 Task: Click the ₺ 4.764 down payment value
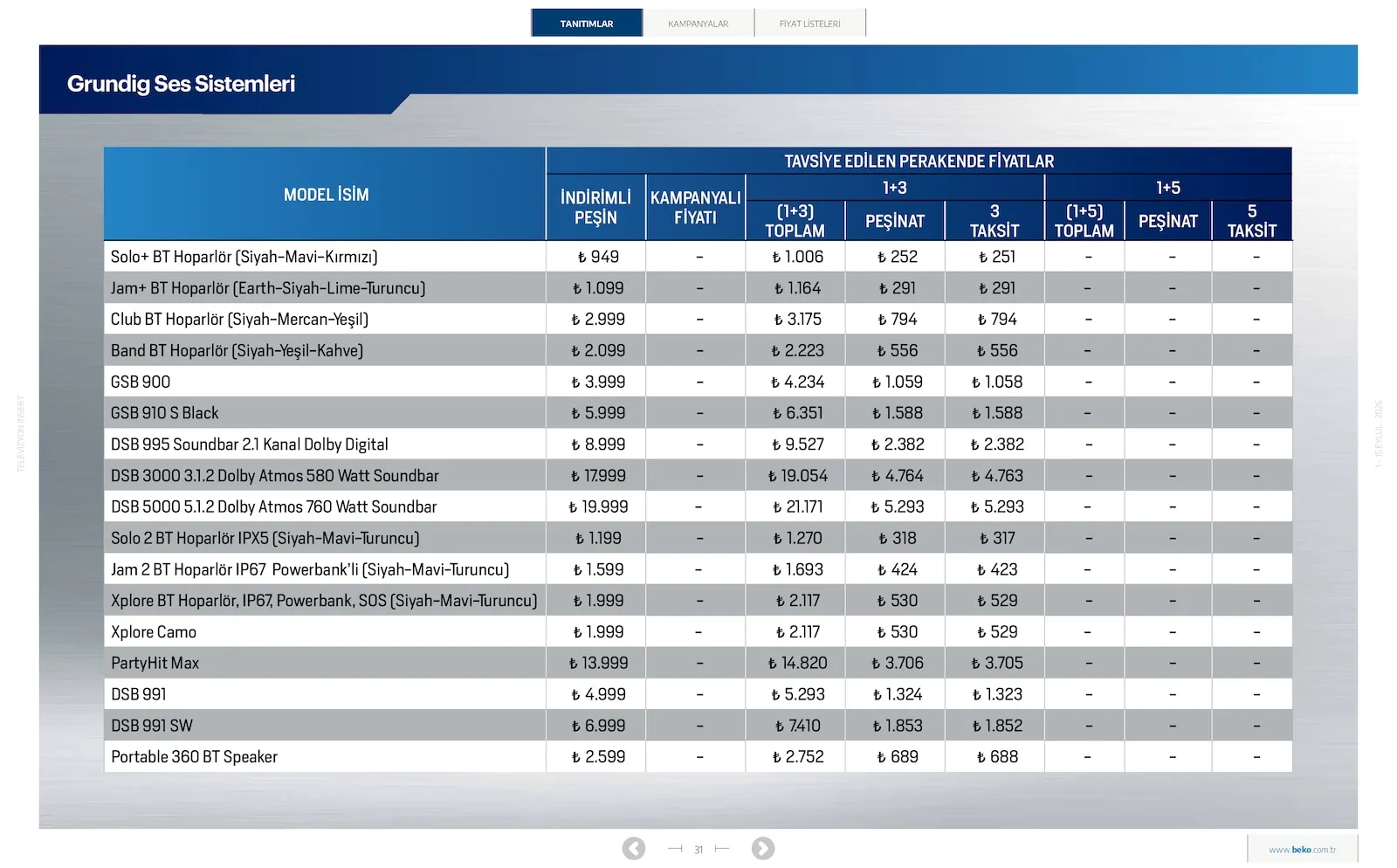897,476
